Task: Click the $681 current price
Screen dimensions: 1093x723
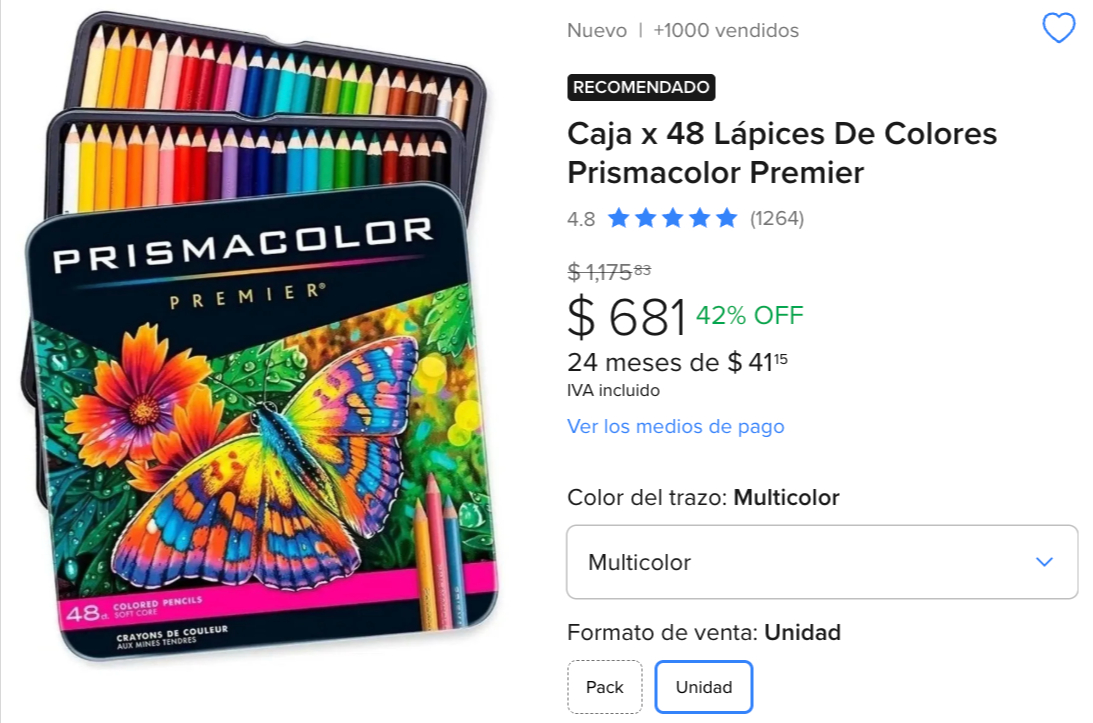Action: tap(627, 317)
